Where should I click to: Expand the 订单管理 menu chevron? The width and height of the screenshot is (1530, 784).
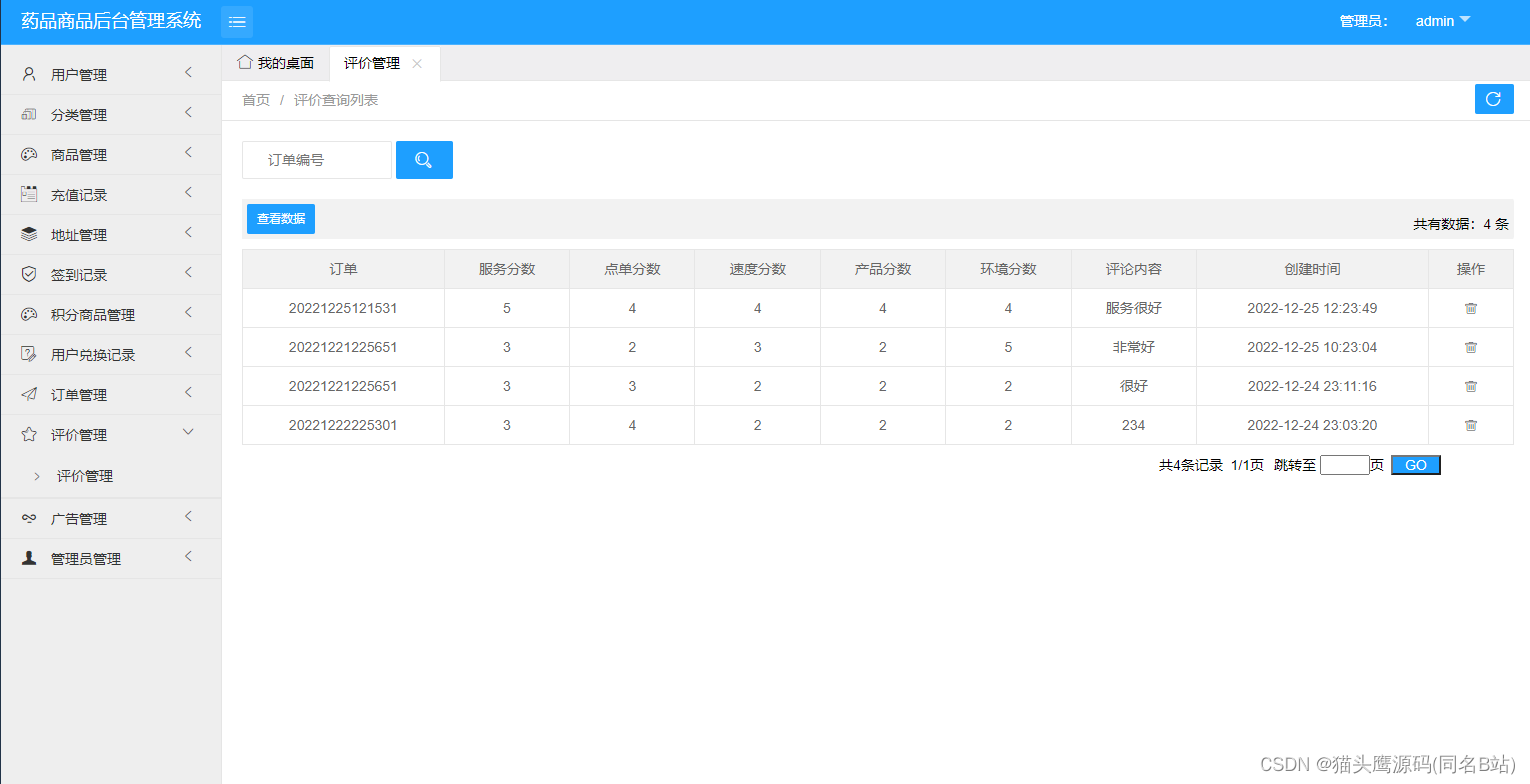click(188, 392)
